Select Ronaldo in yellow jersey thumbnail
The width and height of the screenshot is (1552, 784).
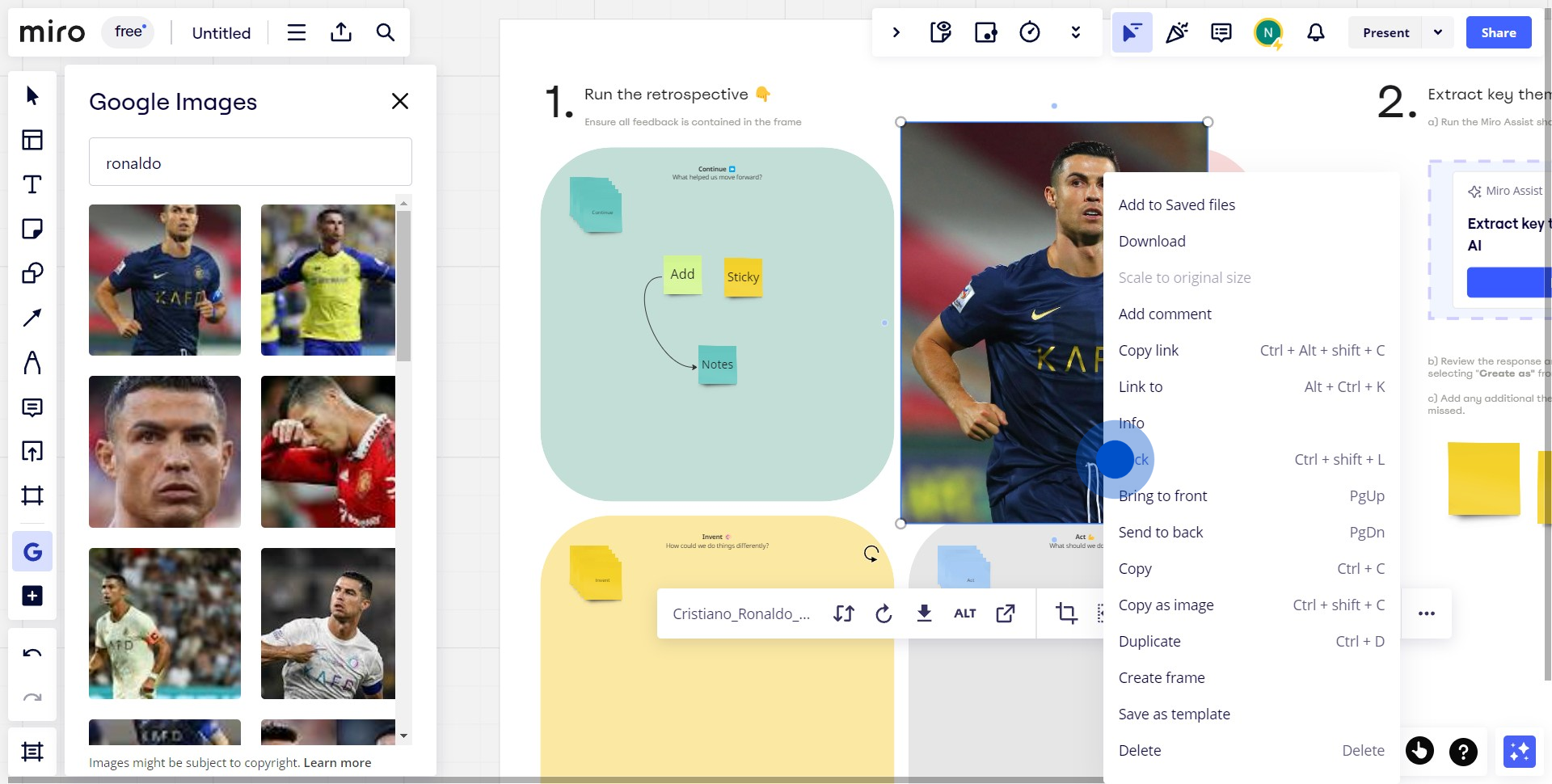(328, 280)
